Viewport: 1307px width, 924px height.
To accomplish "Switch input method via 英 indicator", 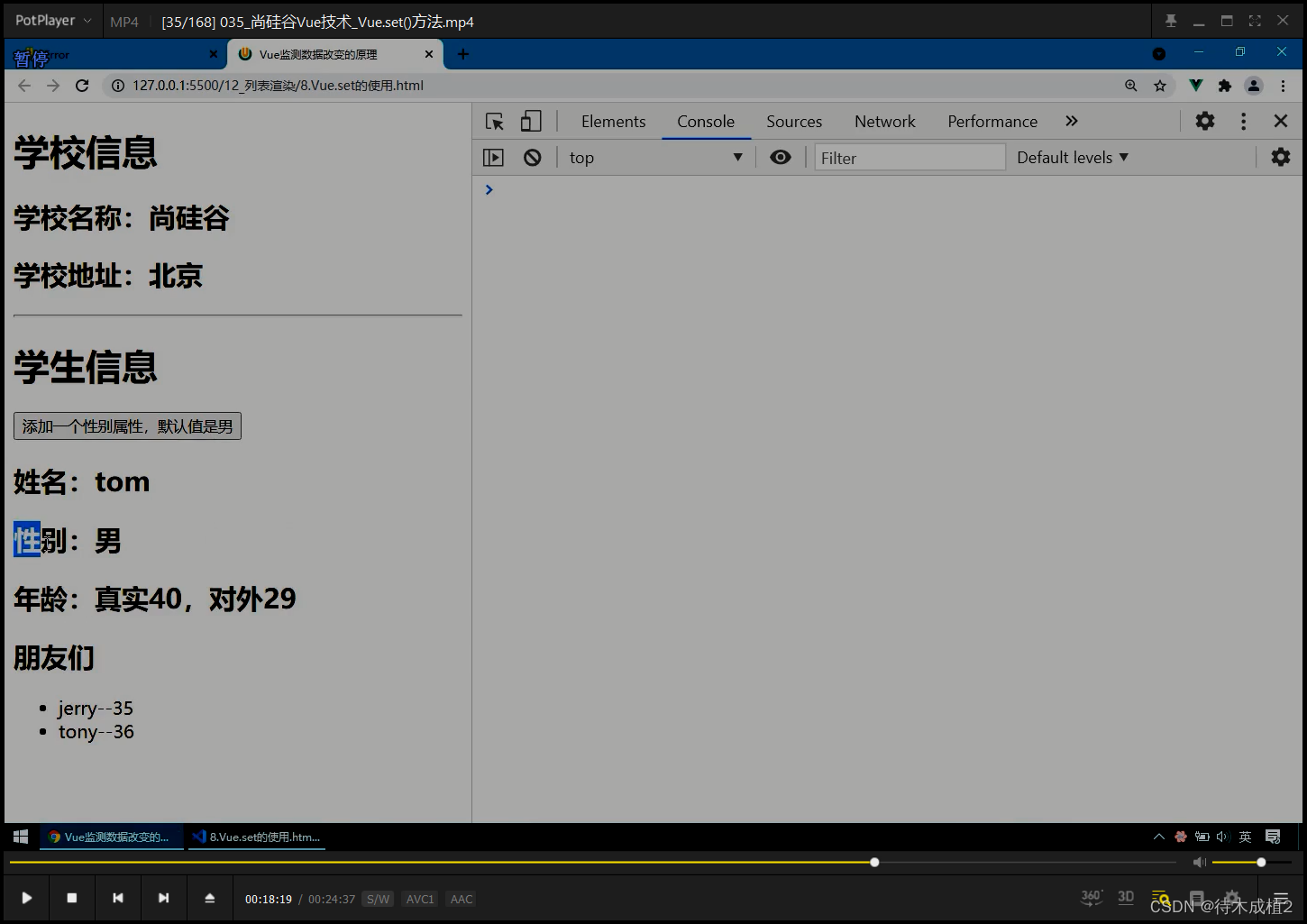I will tap(1245, 837).
